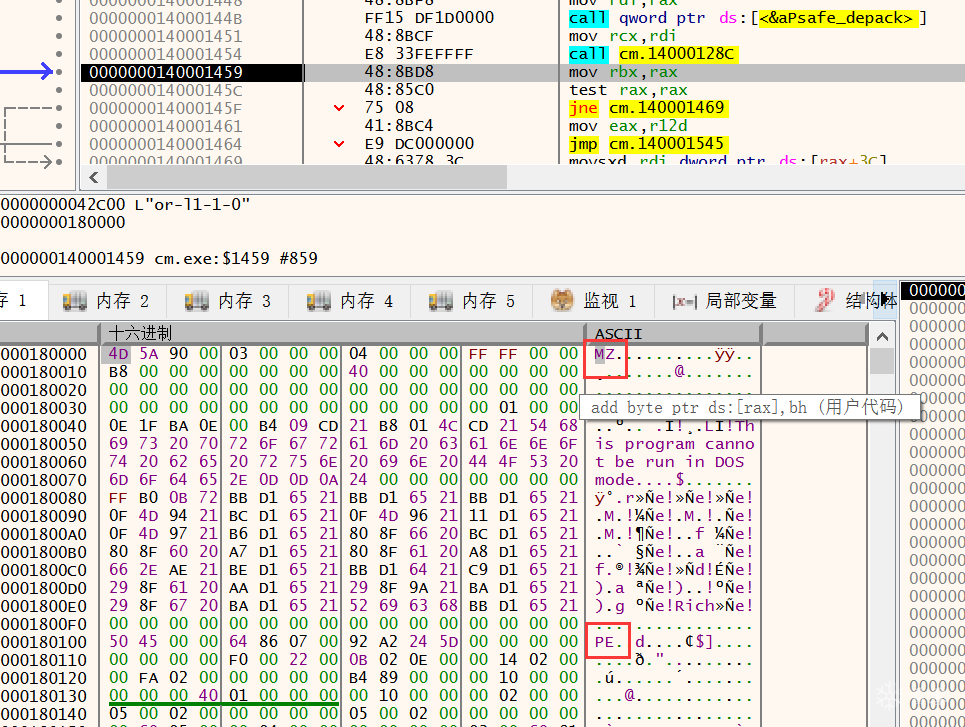The height and width of the screenshot is (727, 965).
Task: Toggle breakpoint dot at address 0000000140001464
Action: tap(59, 143)
